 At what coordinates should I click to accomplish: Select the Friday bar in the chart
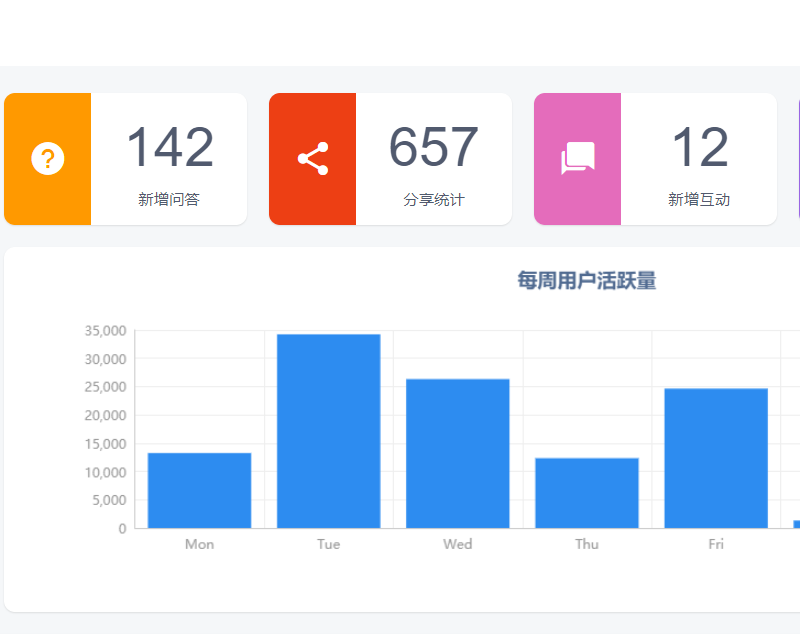[715, 458]
